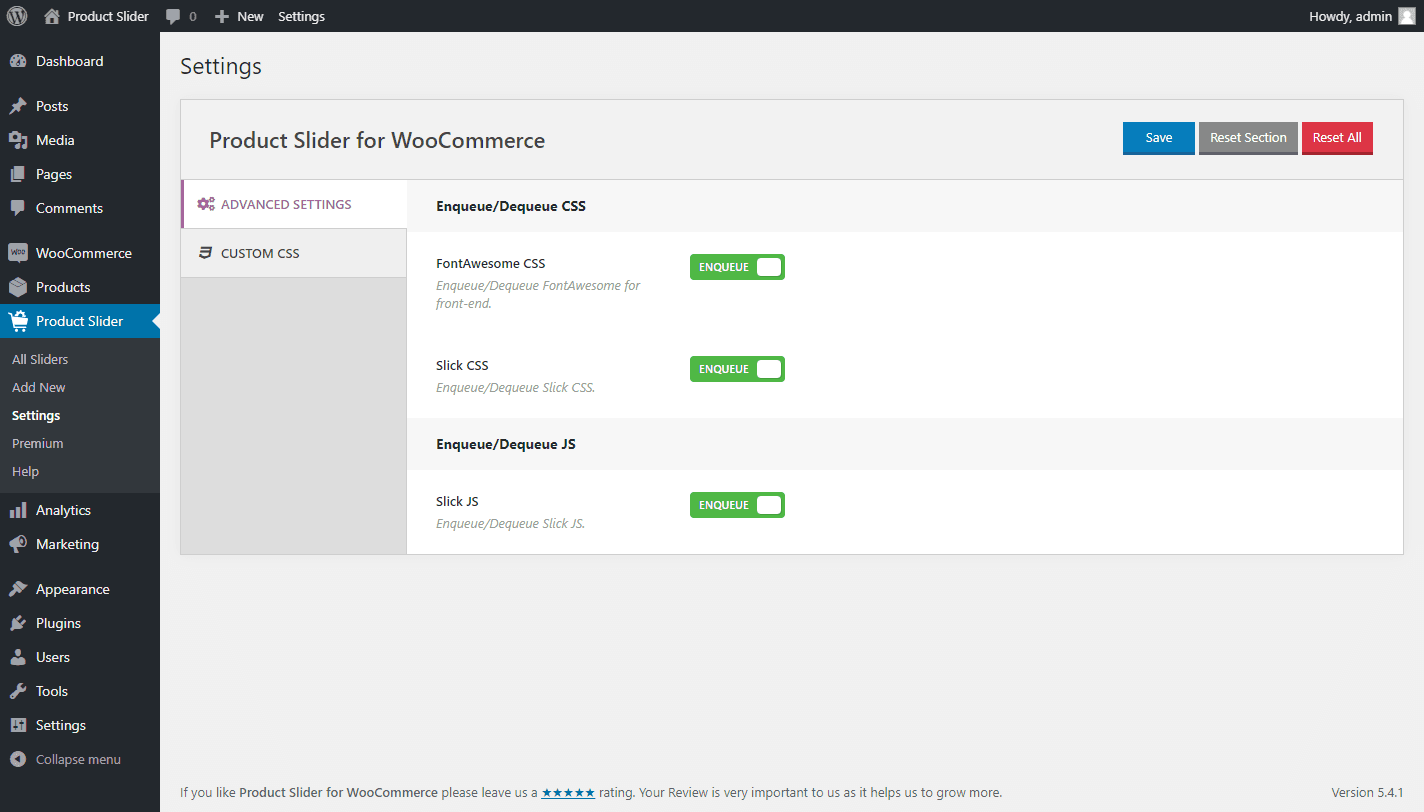Click the gears icon on Advanced Settings tab
Image resolution: width=1424 pixels, height=812 pixels.
[x=206, y=204]
